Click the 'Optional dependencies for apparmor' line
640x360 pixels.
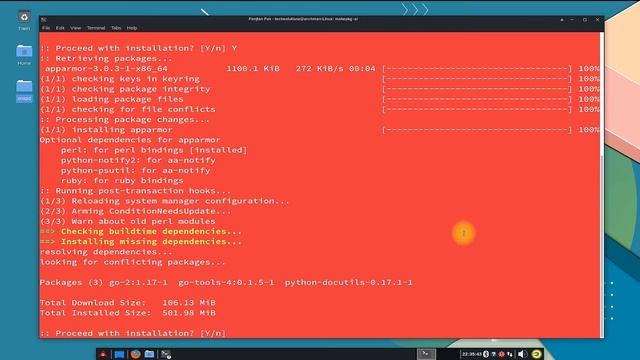130,140
